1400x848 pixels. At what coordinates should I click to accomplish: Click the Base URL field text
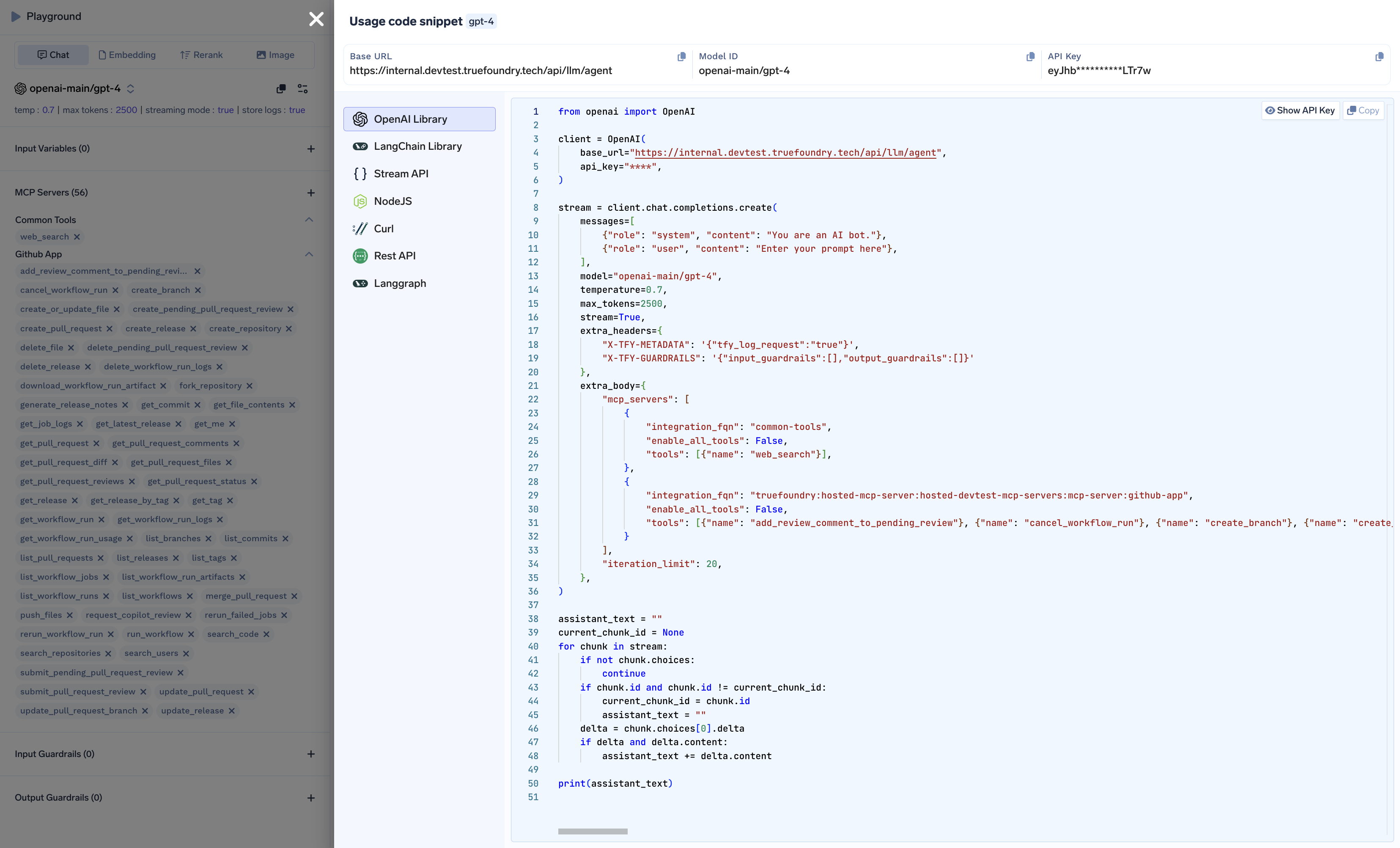point(480,71)
